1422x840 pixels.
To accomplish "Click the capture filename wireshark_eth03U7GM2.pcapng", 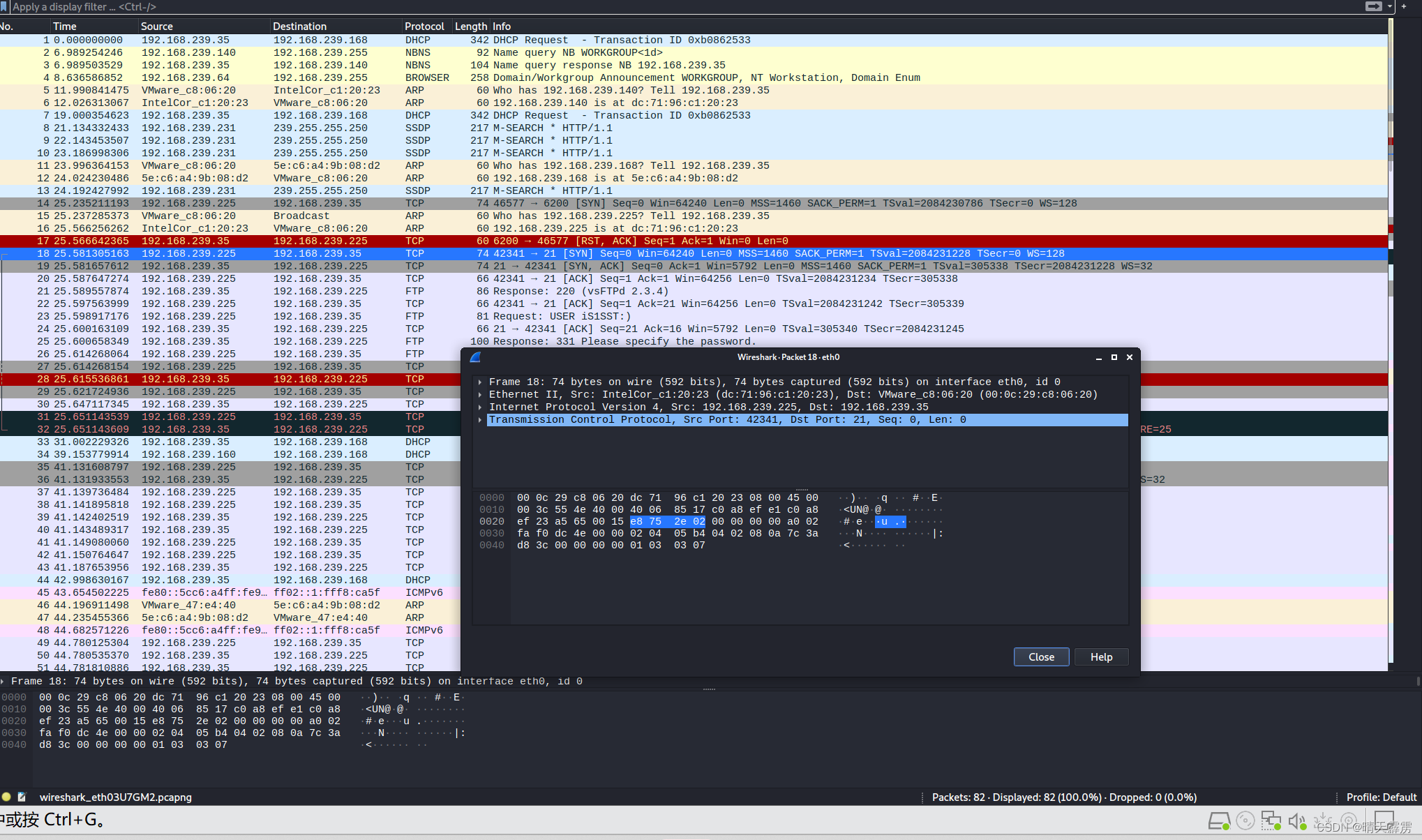I will click(116, 797).
